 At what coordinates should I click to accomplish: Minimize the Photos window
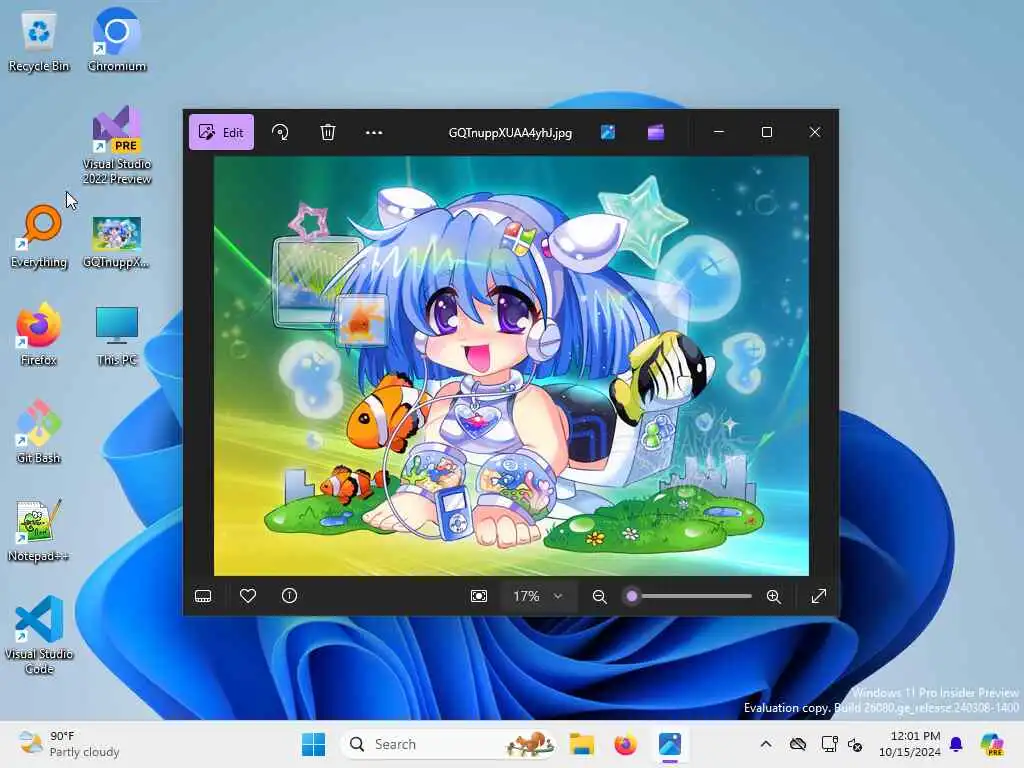click(719, 132)
